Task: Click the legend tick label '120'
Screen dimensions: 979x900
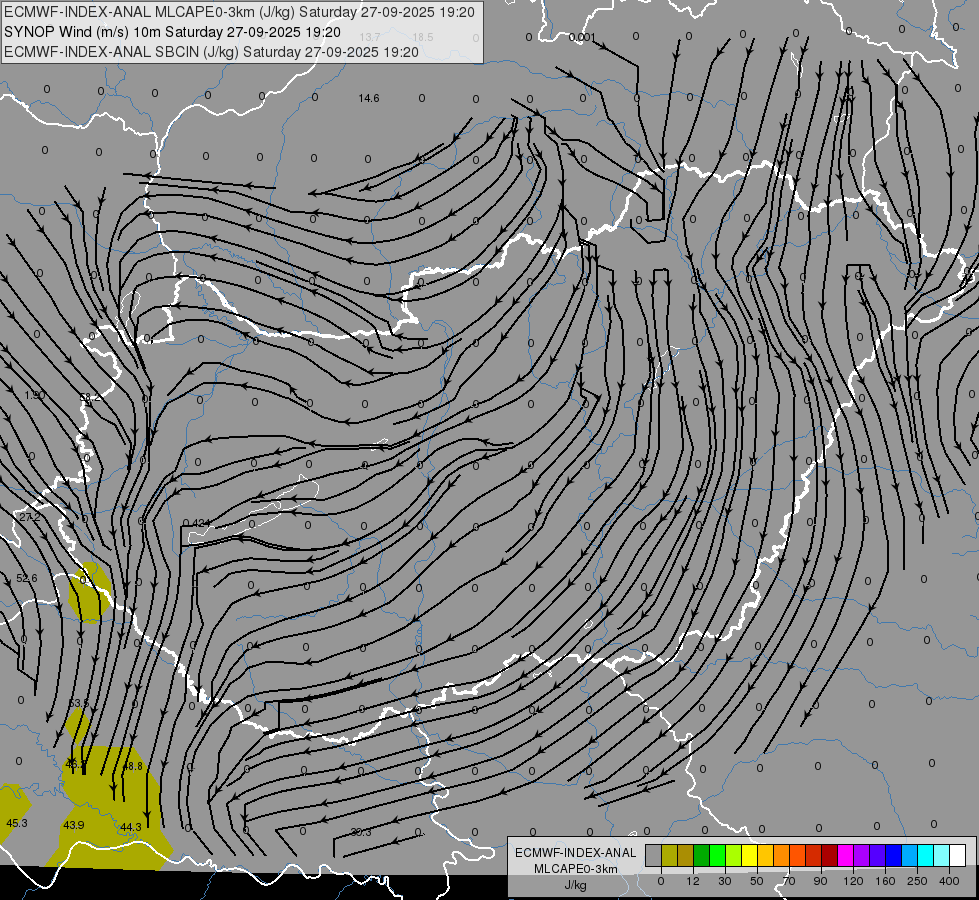Action: tap(854, 881)
